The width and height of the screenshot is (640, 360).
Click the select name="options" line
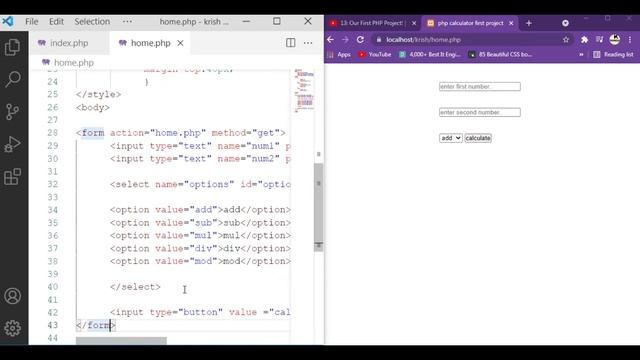(x=200, y=184)
